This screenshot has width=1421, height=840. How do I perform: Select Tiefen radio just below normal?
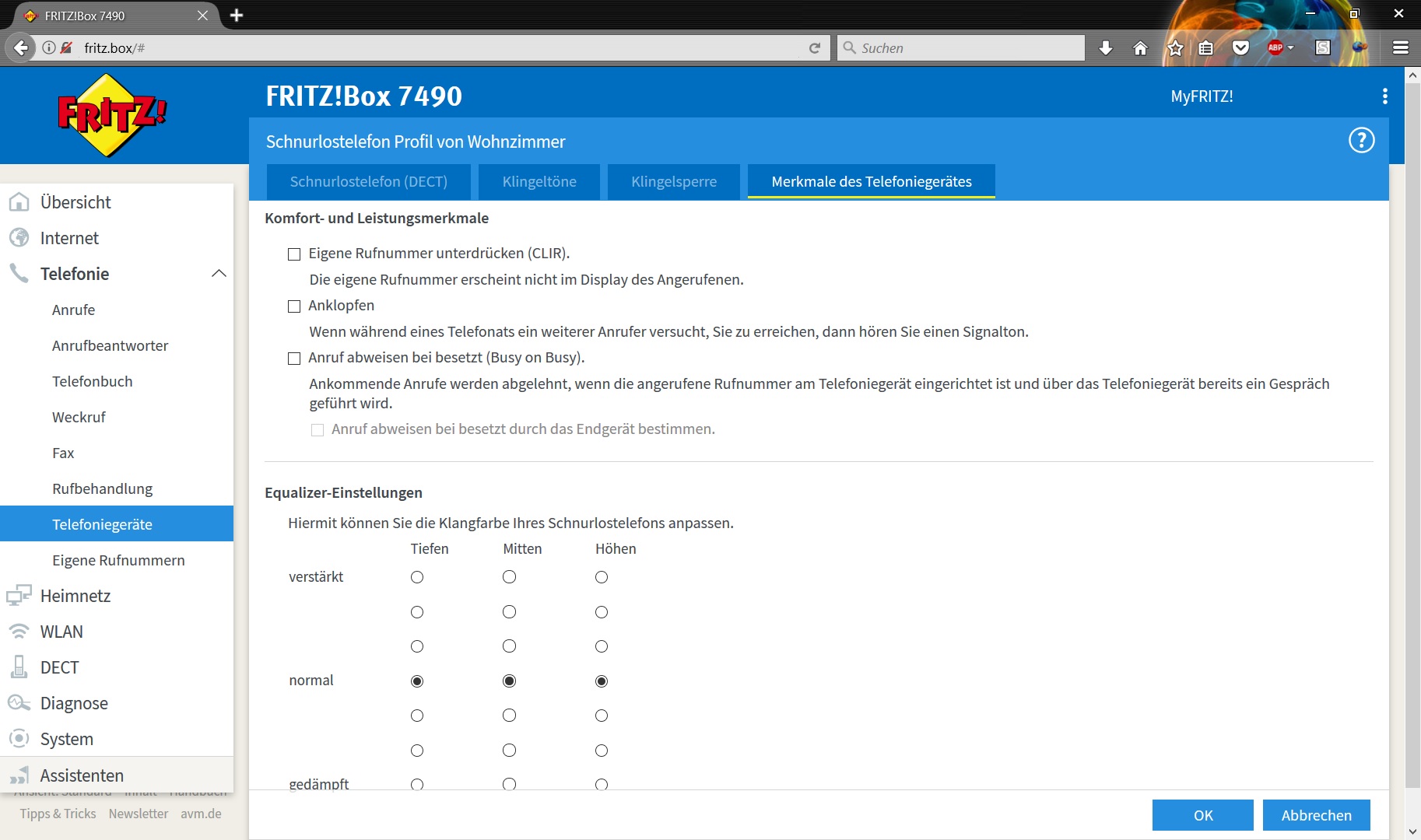tap(417, 716)
